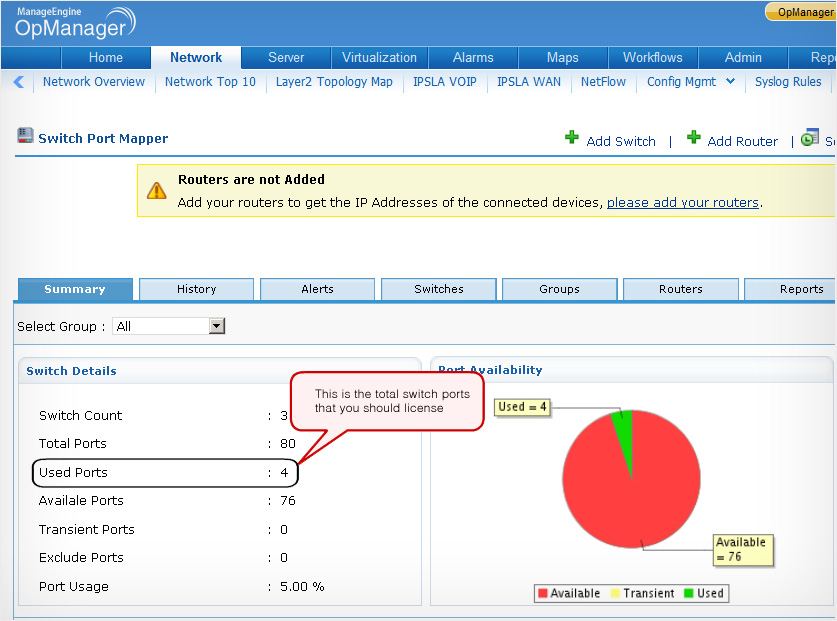Open the Maps menu tab
Screen dimensions: 837x621
[563, 57]
